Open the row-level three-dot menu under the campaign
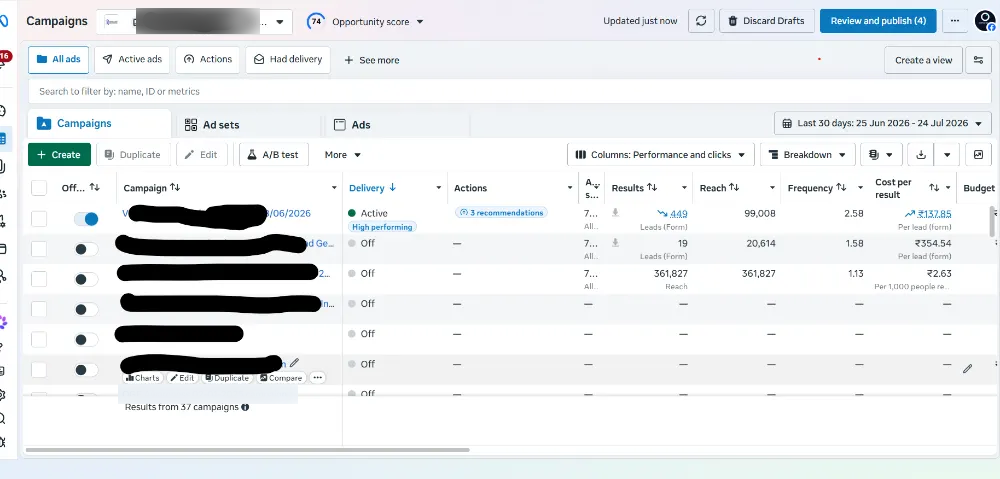The image size is (1000, 479). click(x=317, y=378)
